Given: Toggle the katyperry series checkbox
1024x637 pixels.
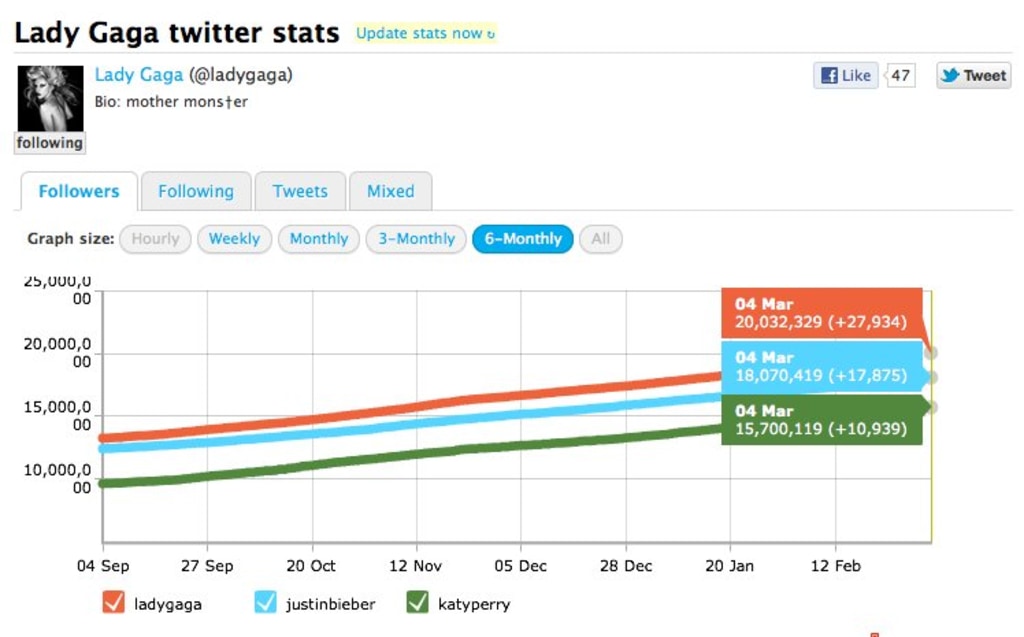Looking at the screenshot, I should [418, 603].
